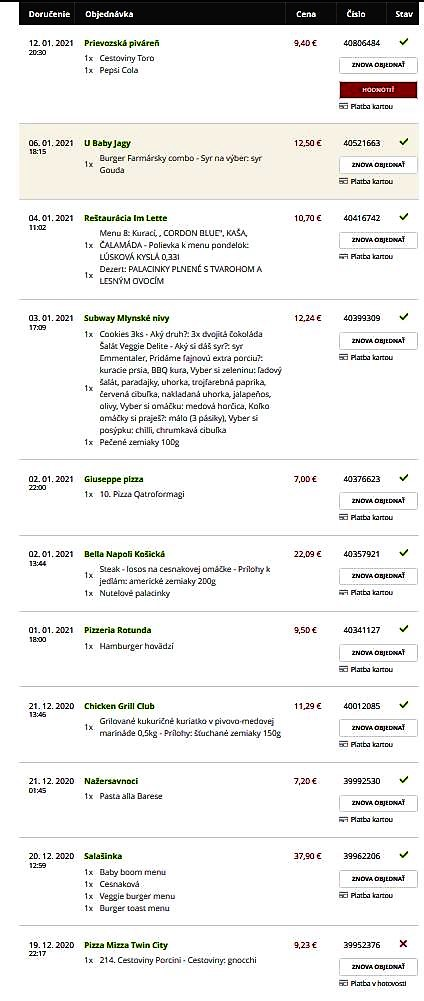The width and height of the screenshot is (424, 1001).
Task: Reorder the Bella Napoli Košická order
Action: (x=378, y=576)
